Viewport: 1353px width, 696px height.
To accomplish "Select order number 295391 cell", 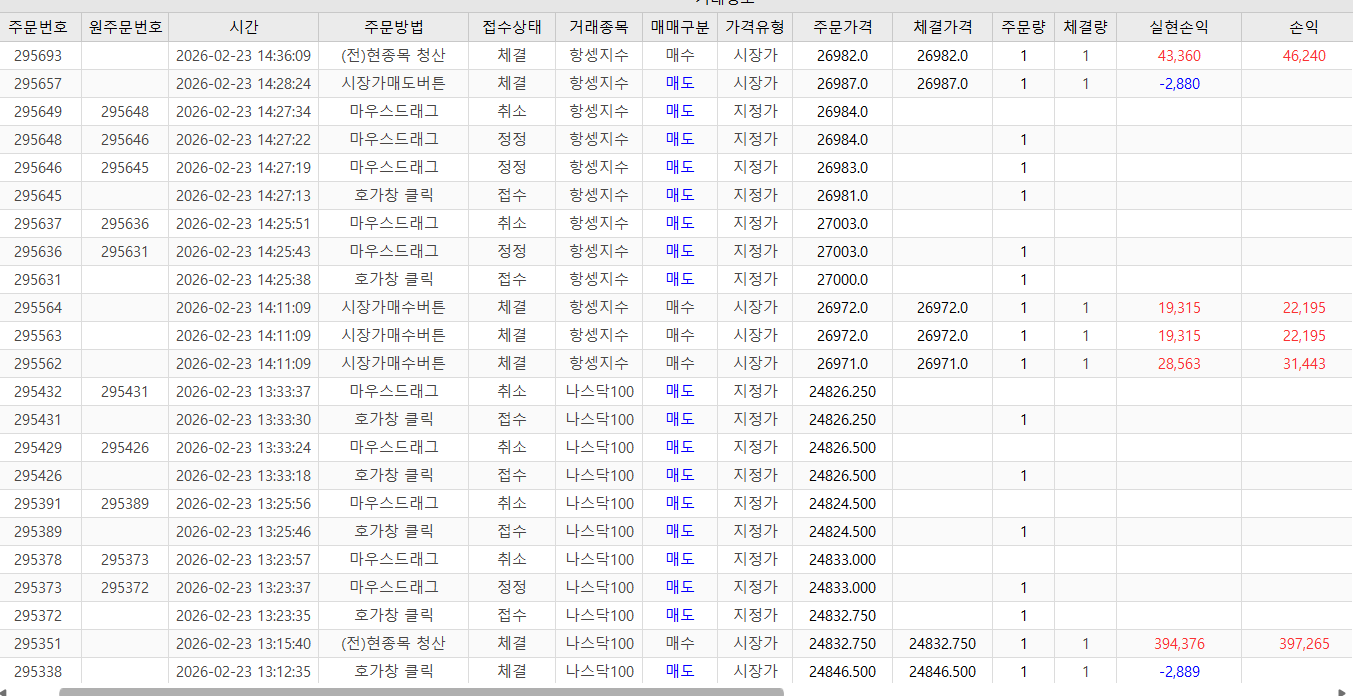I will coord(38,504).
